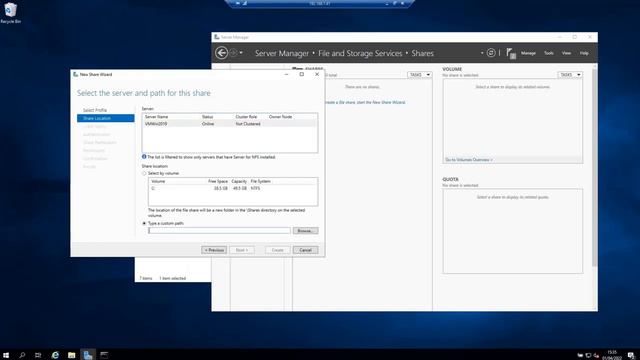Select the C: volume row

click(233, 188)
